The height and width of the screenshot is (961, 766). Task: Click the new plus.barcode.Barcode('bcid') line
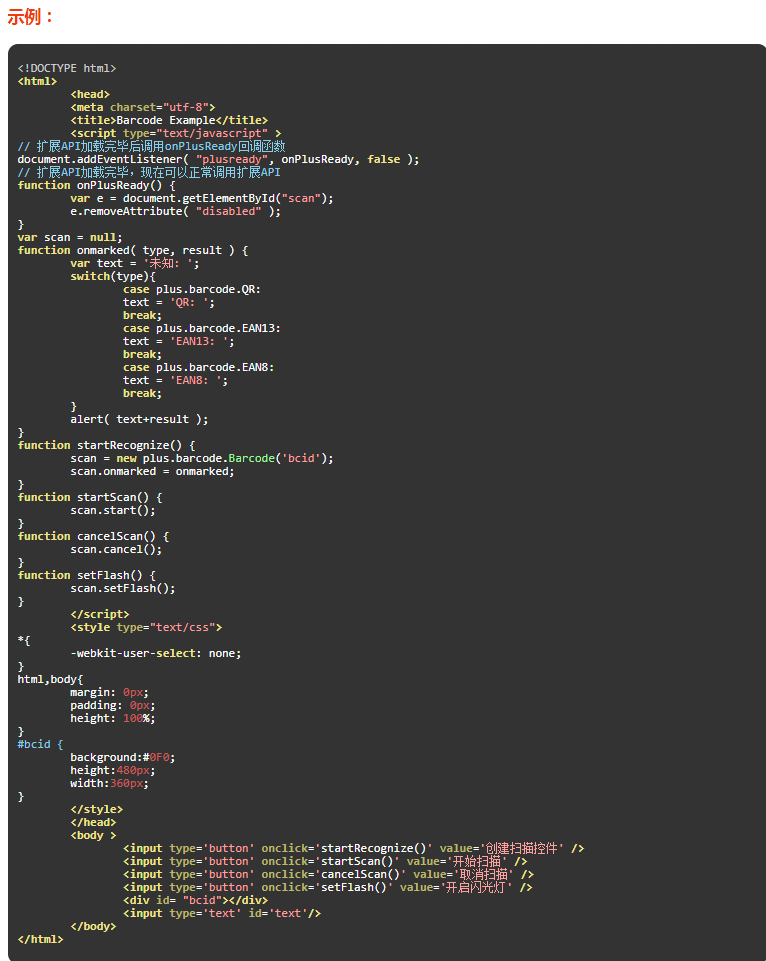(202, 458)
